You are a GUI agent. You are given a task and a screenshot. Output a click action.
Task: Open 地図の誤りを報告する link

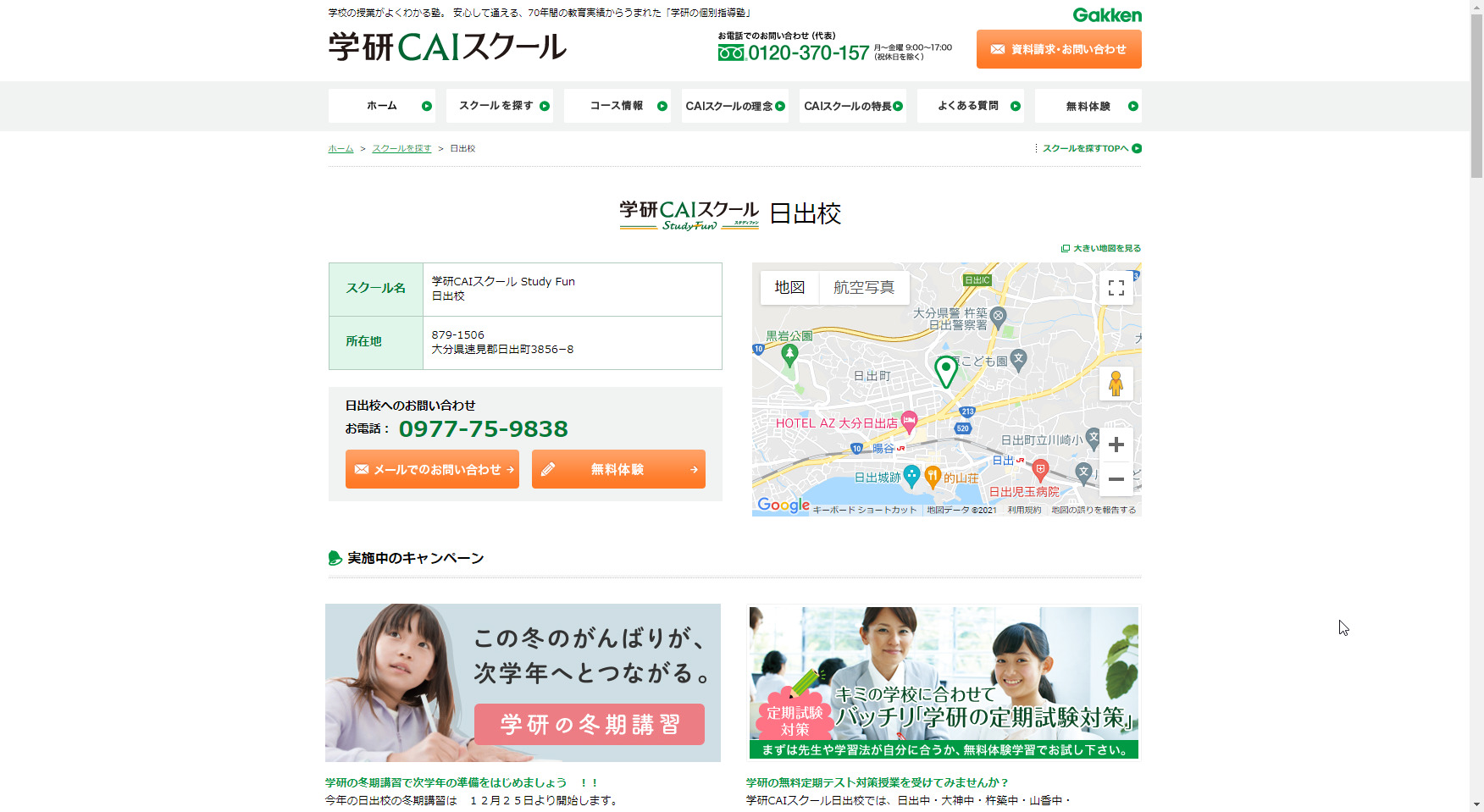(1094, 510)
